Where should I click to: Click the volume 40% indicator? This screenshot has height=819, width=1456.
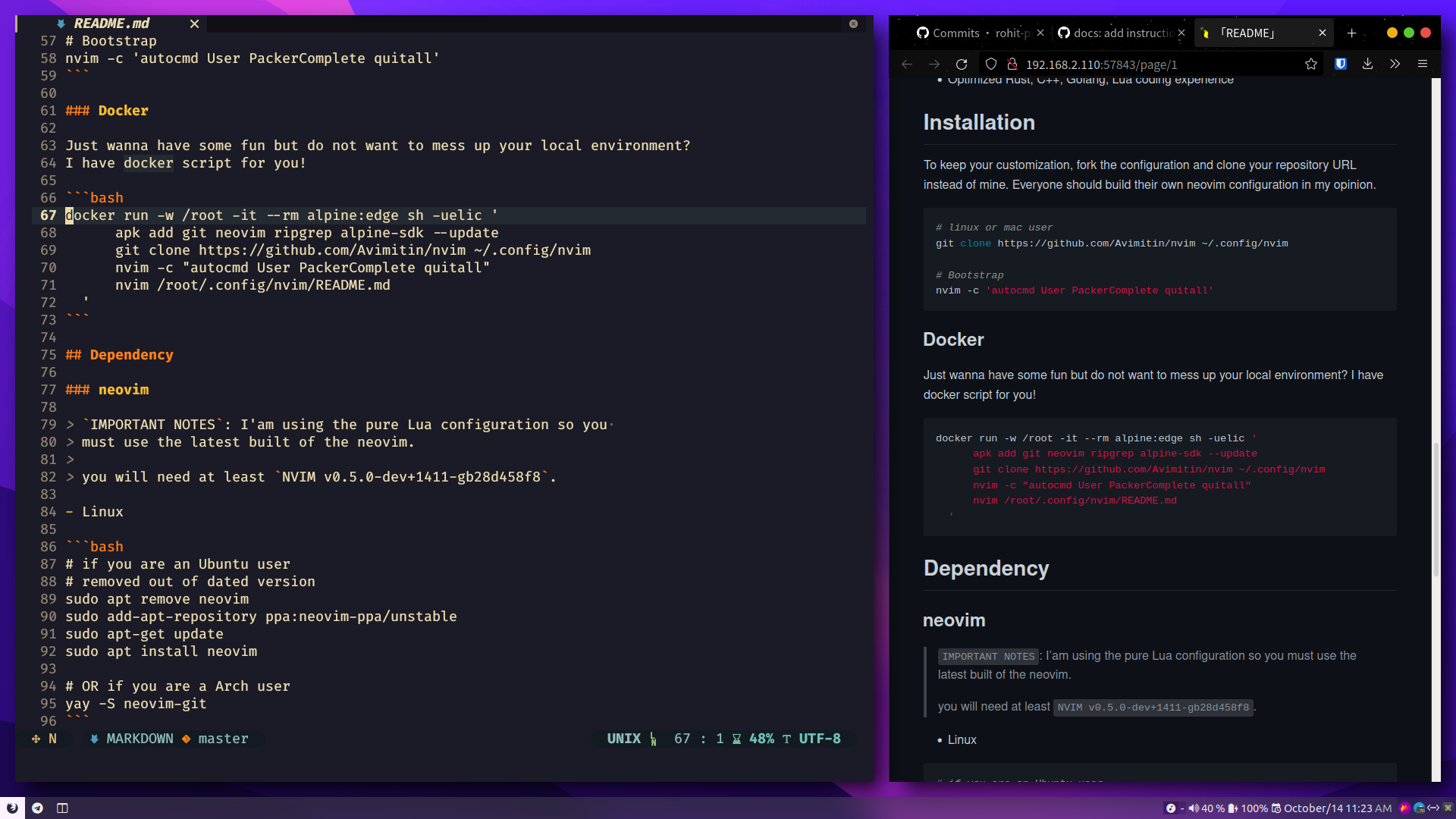pos(1207,808)
